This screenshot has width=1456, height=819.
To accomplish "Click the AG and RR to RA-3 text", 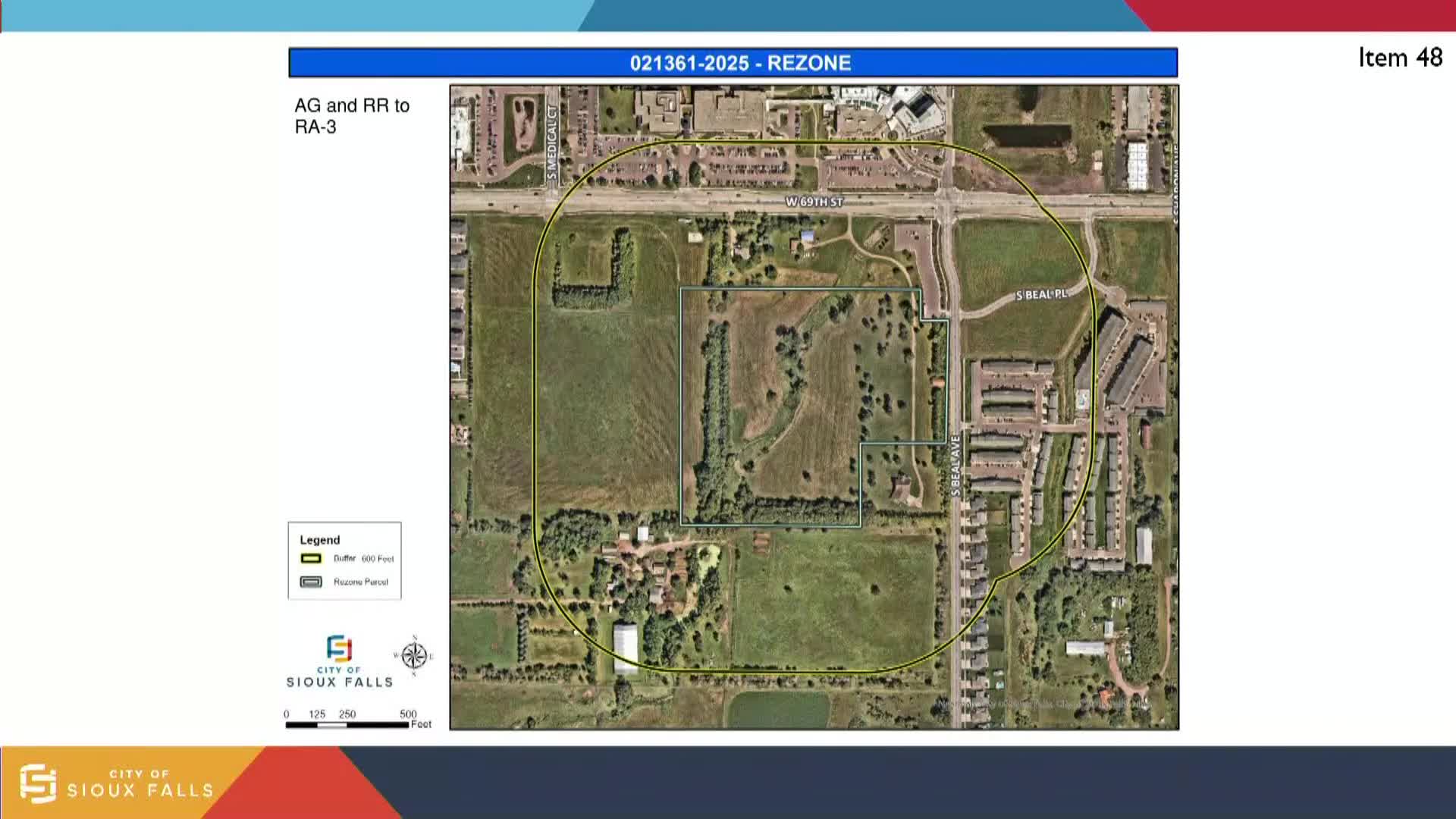I will coord(352,116).
